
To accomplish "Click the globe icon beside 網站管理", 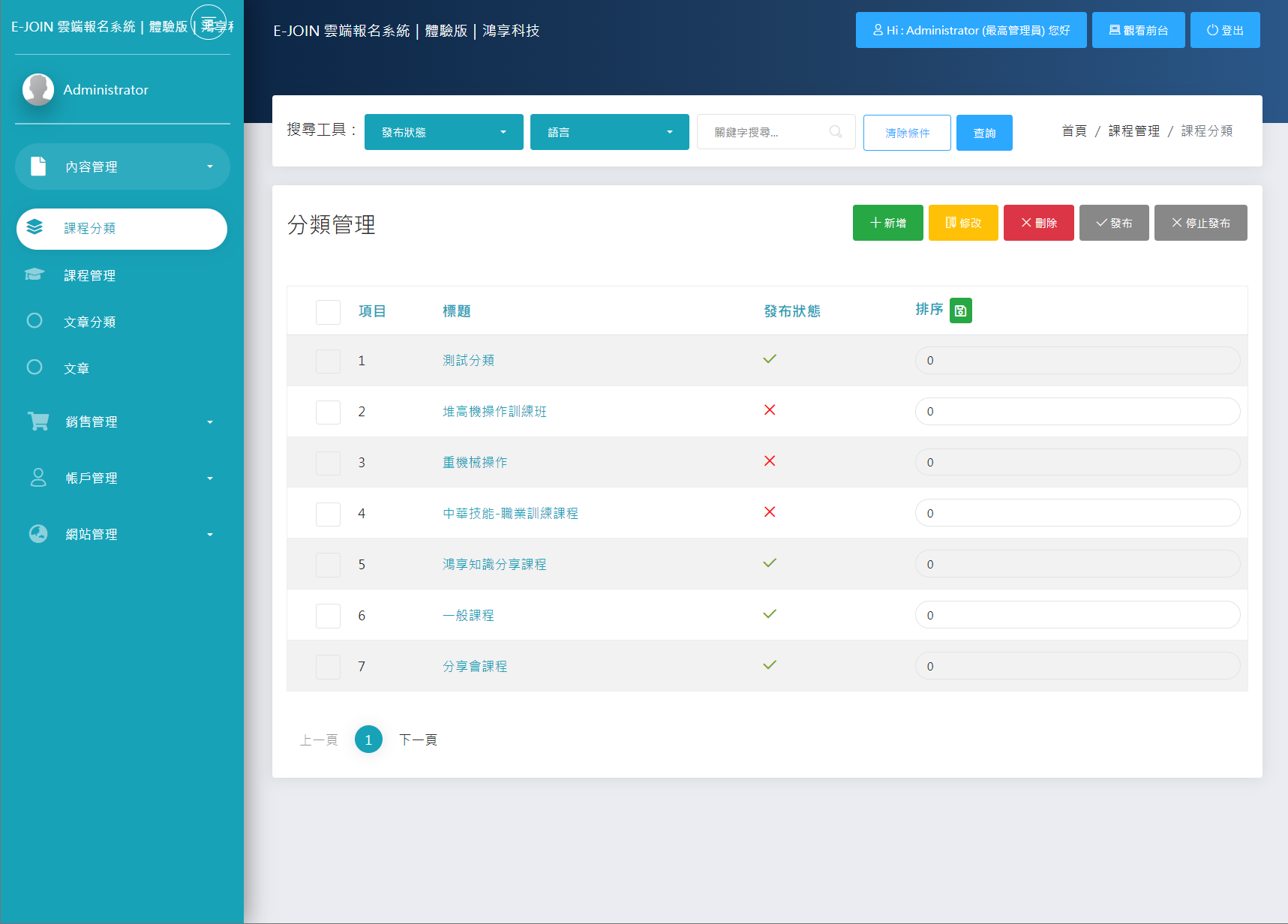I will pos(38,534).
